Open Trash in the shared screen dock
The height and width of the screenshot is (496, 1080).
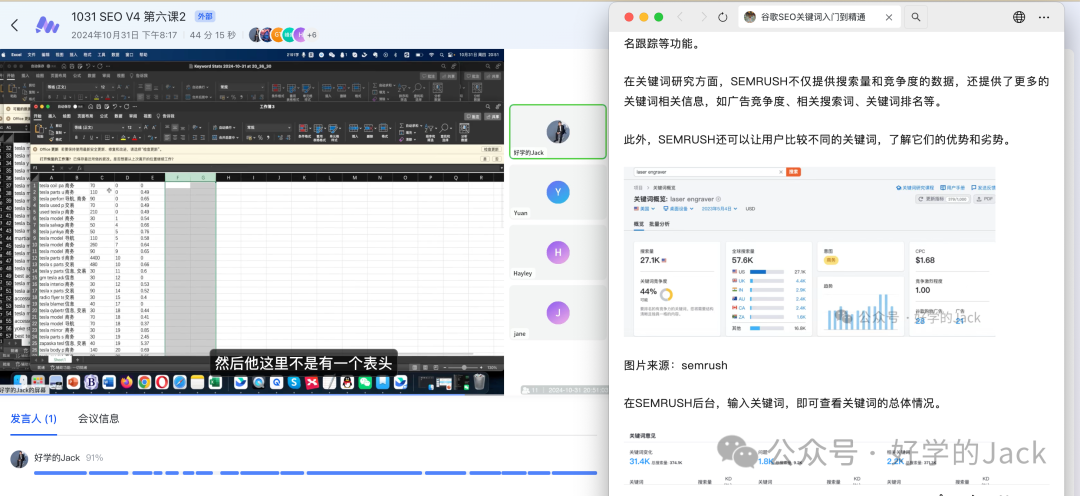(x=479, y=381)
